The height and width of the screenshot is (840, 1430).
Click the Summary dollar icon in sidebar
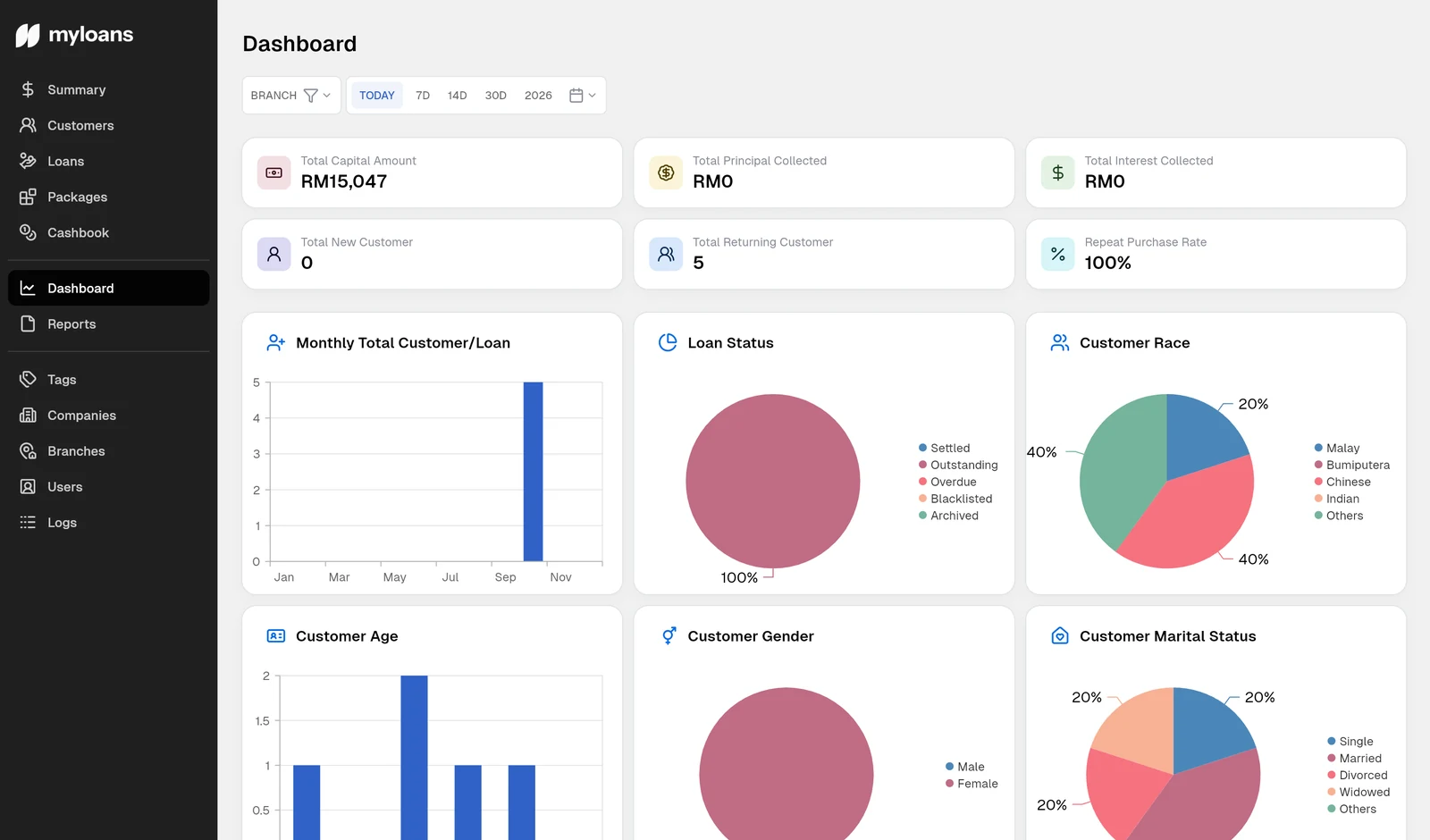coord(28,89)
